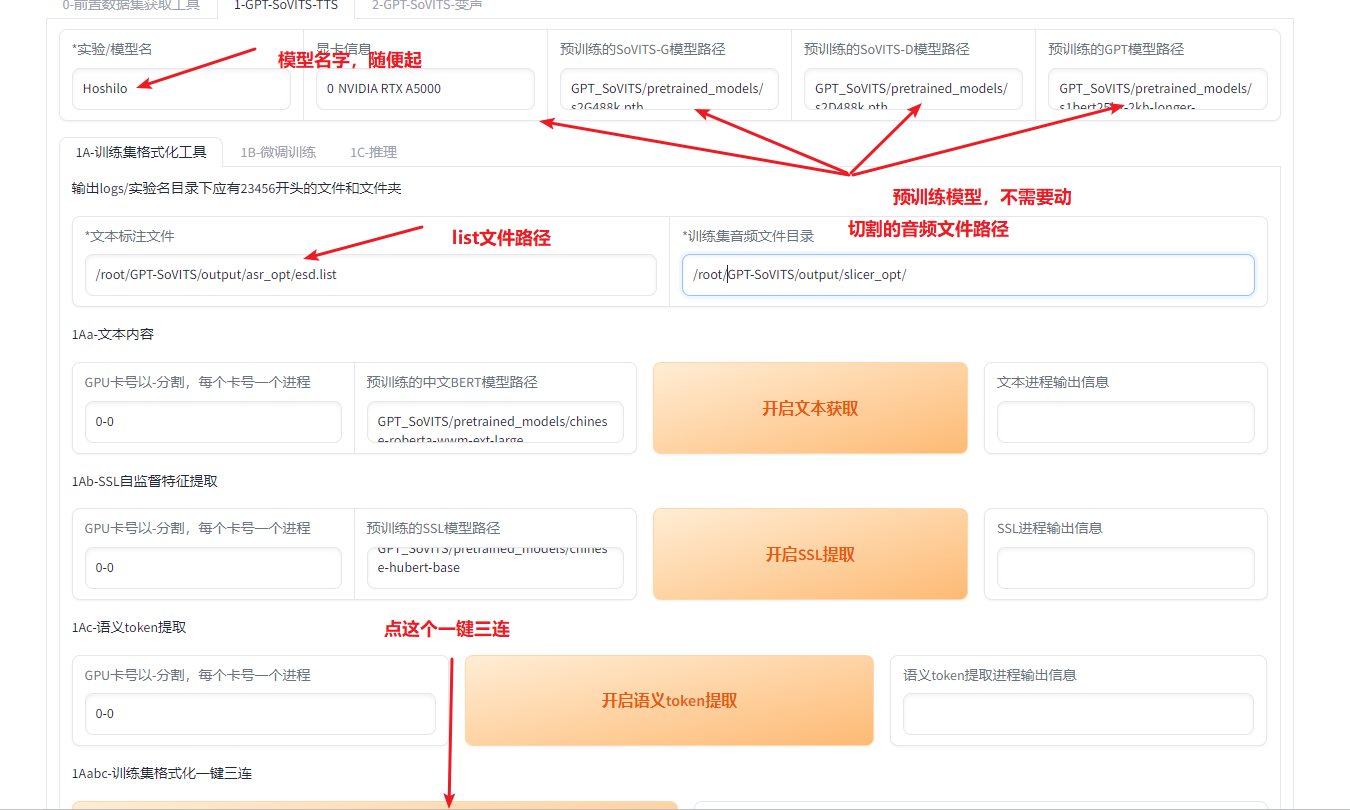Go to the 0-前置数据集获取工具 tab
This screenshot has height=810, width=1350.
pos(131,5)
